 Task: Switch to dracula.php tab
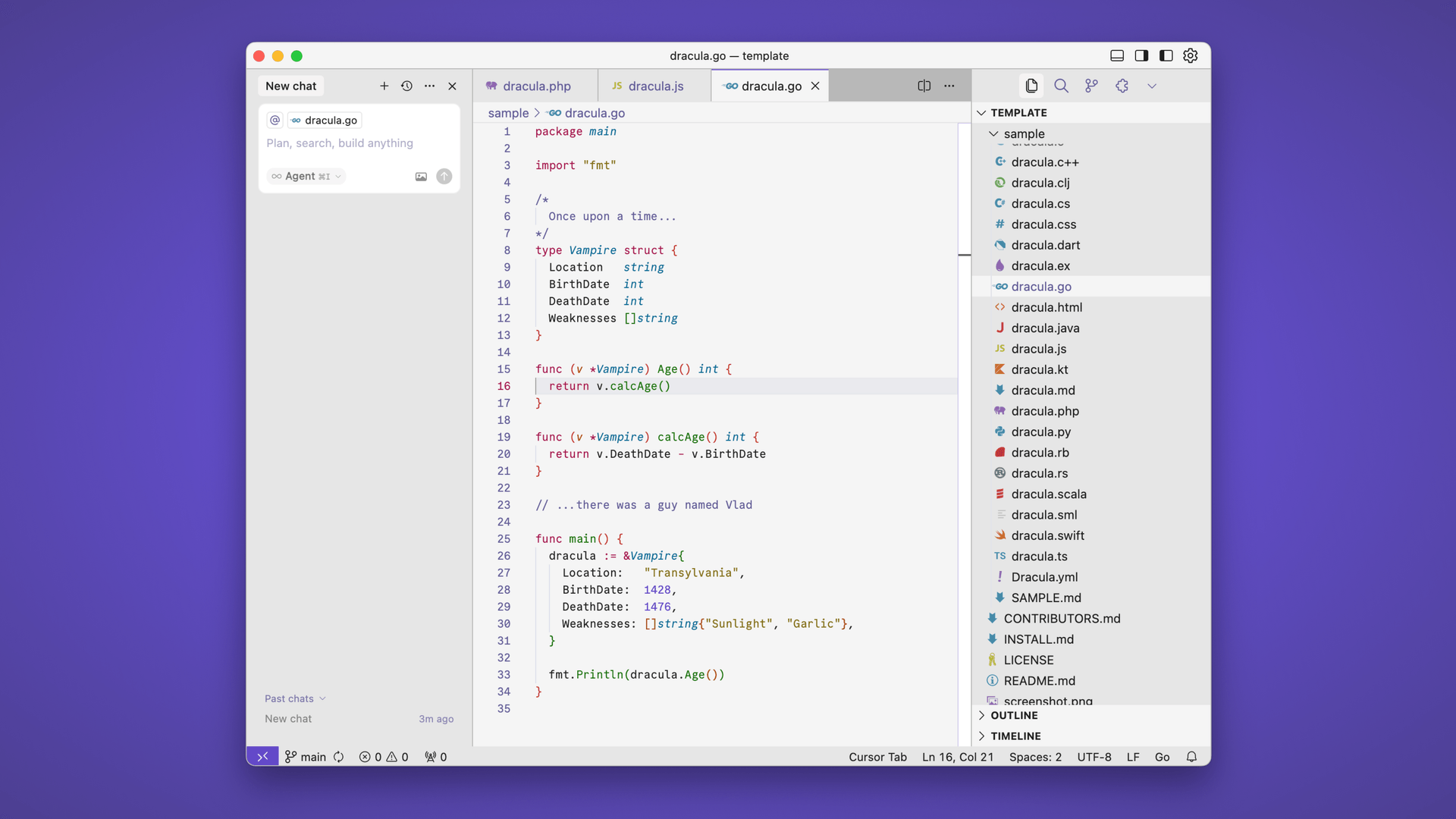pyautogui.click(x=535, y=86)
